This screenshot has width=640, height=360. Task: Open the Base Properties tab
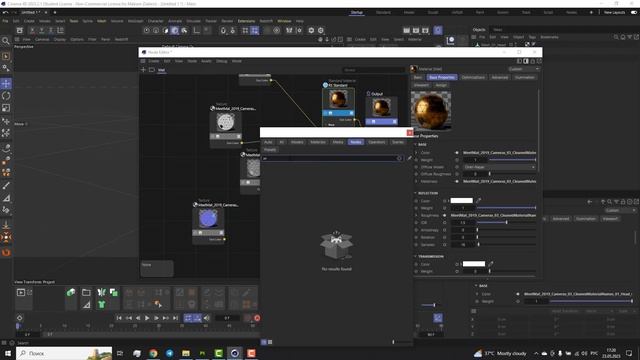click(442, 77)
